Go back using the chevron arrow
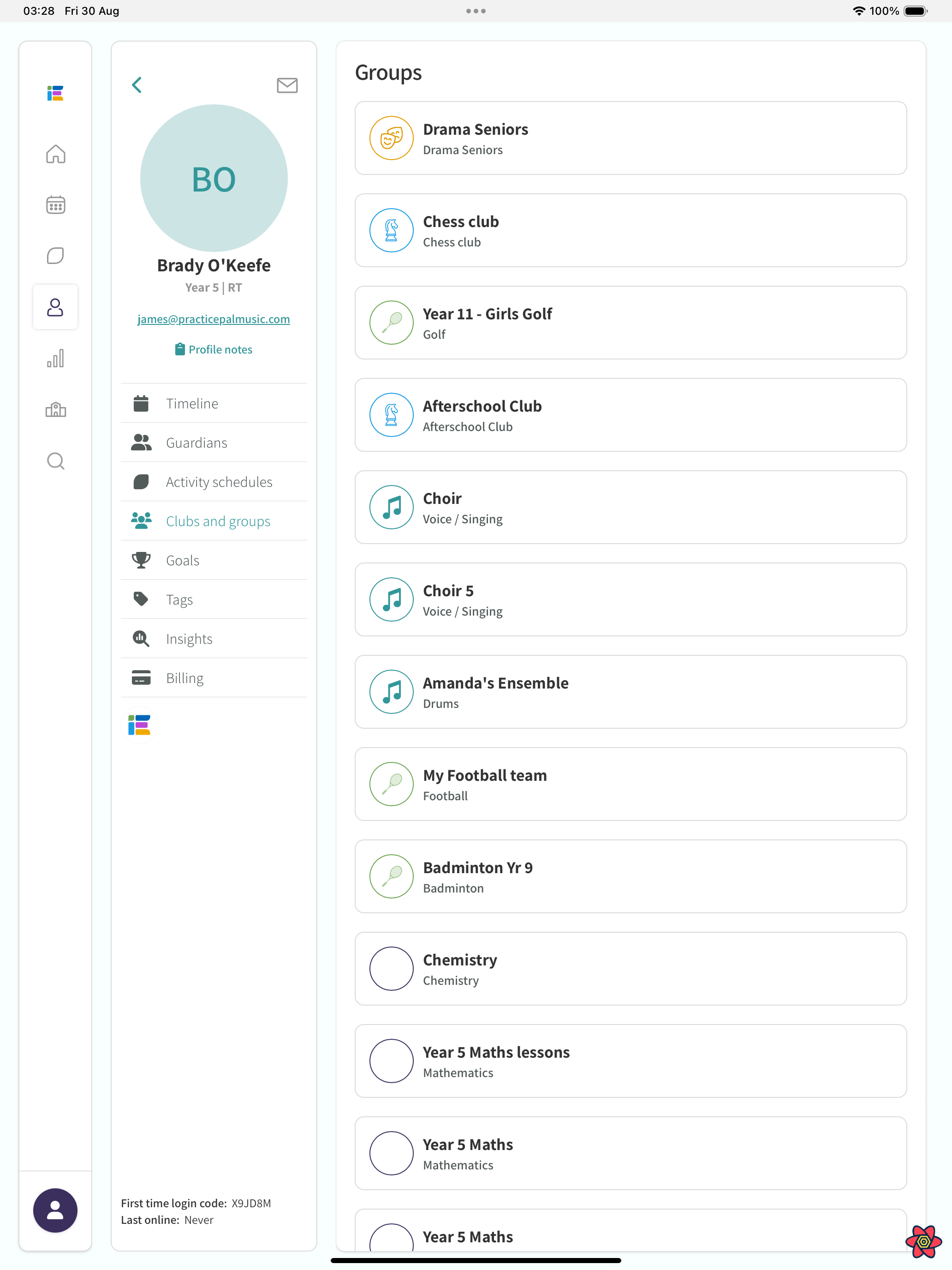 tap(137, 85)
